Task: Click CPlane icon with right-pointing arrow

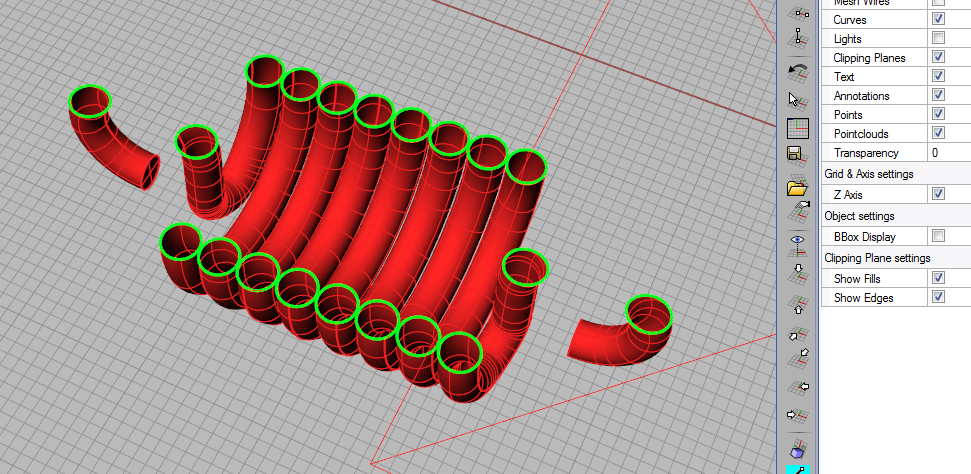Action: pos(798,414)
